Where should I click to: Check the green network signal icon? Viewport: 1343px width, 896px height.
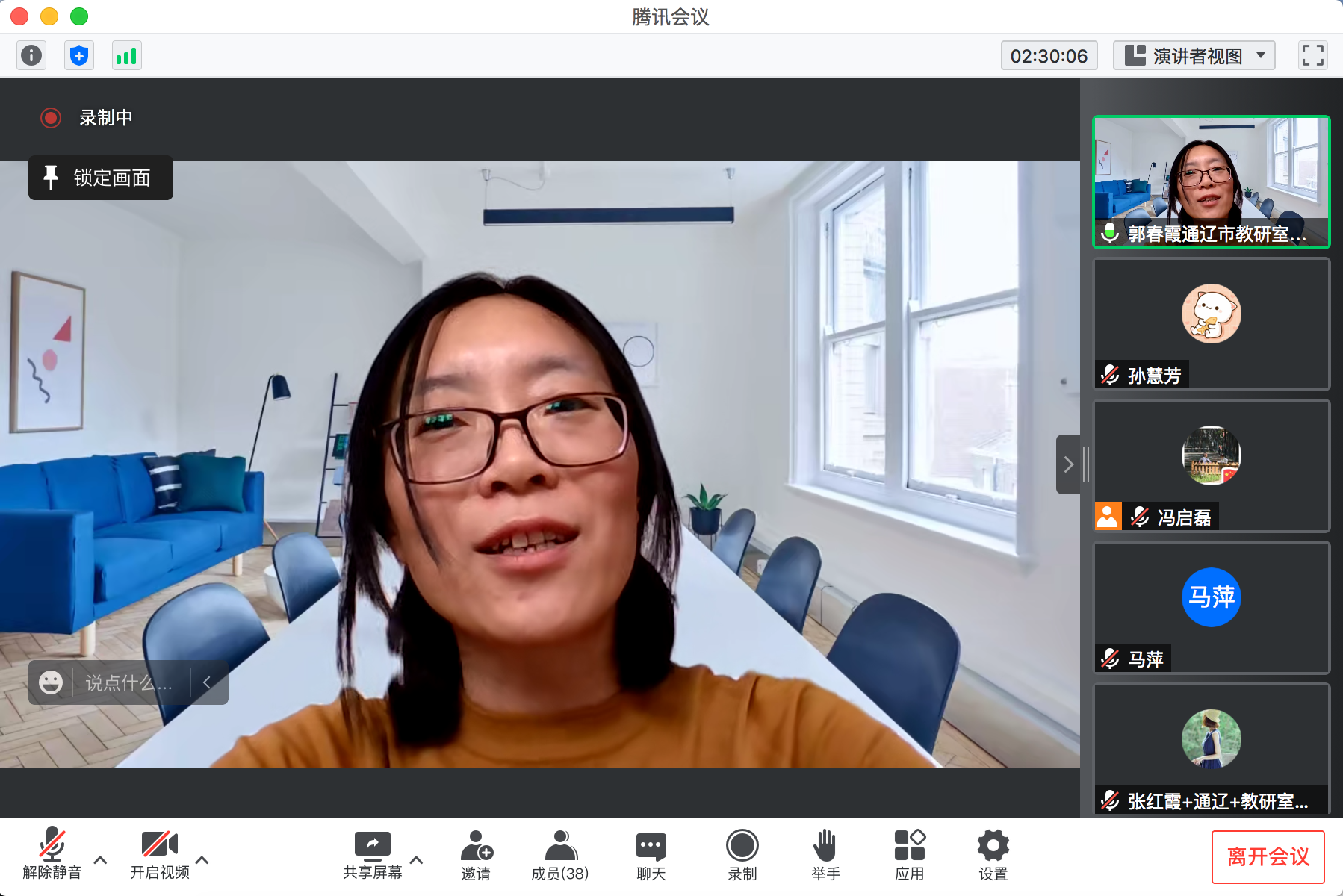click(127, 55)
